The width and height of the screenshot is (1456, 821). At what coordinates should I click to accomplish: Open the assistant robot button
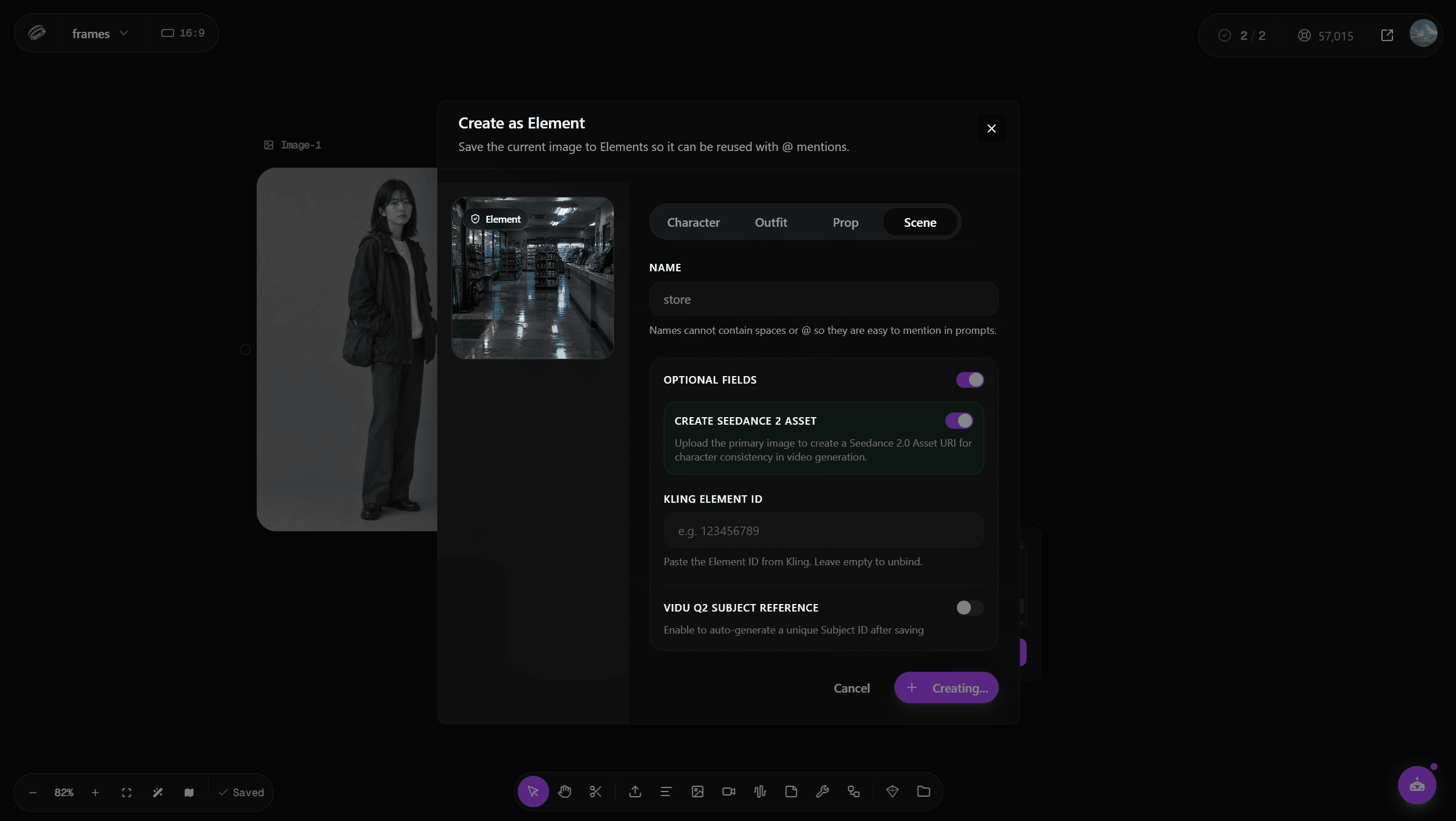click(x=1417, y=785)
